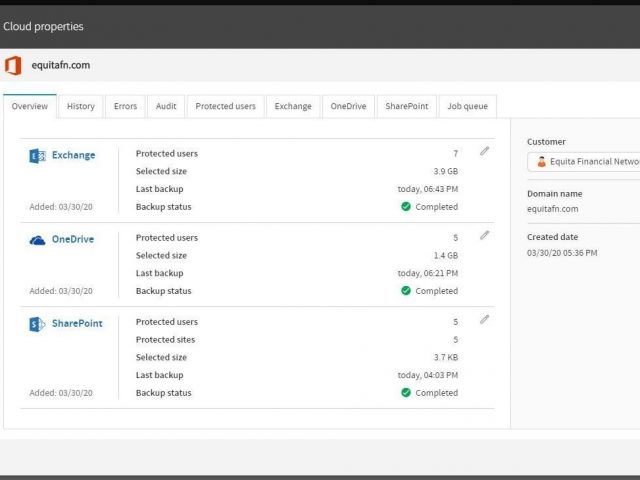Click Created date 03/30/20 05:36 PM
640x480 pixels.
pyautogui.click(x=562, y=253)
